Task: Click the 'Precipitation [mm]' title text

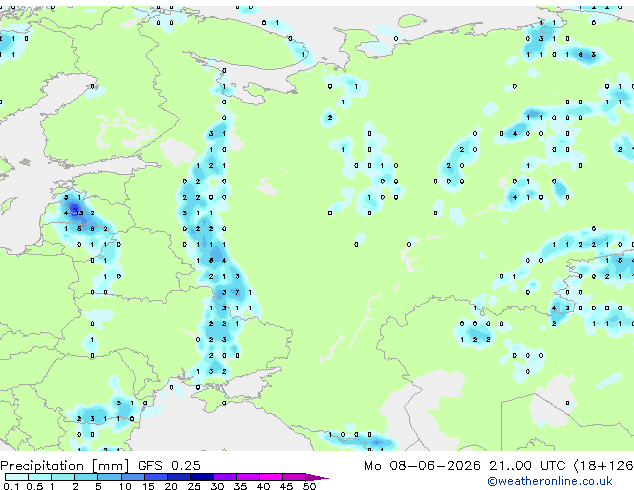Action: pos(64,466)
